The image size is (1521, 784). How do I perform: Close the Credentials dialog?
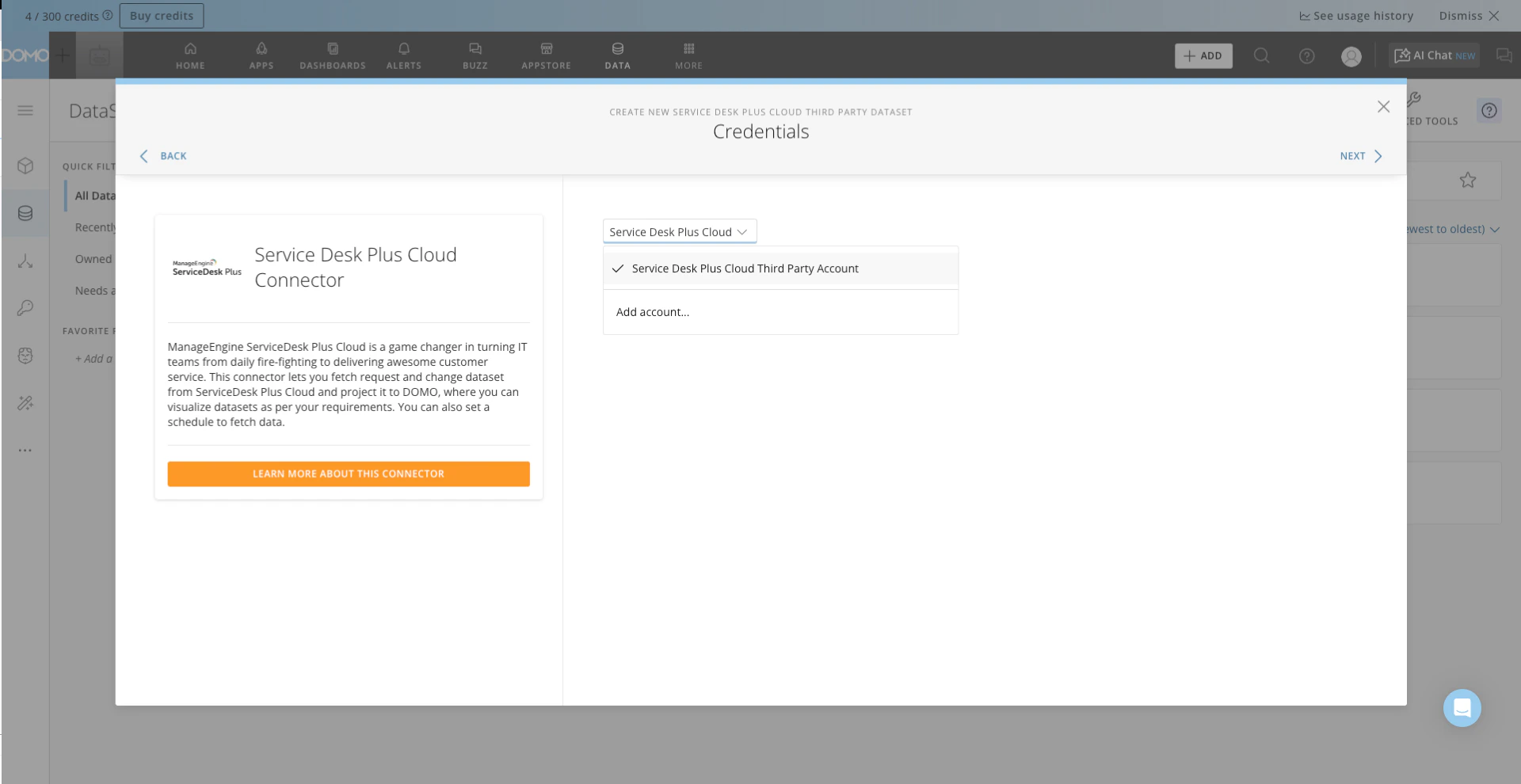[x=1384, y=106]
